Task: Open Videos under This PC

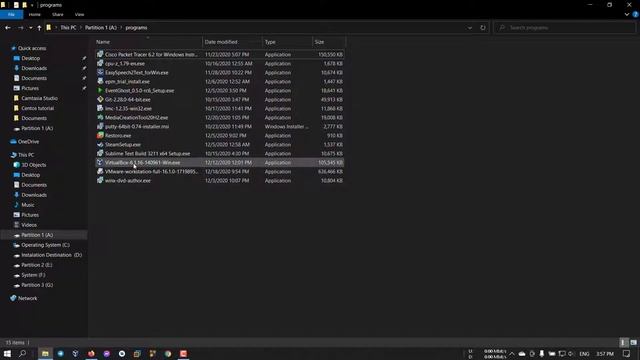Action: (29, 225)
